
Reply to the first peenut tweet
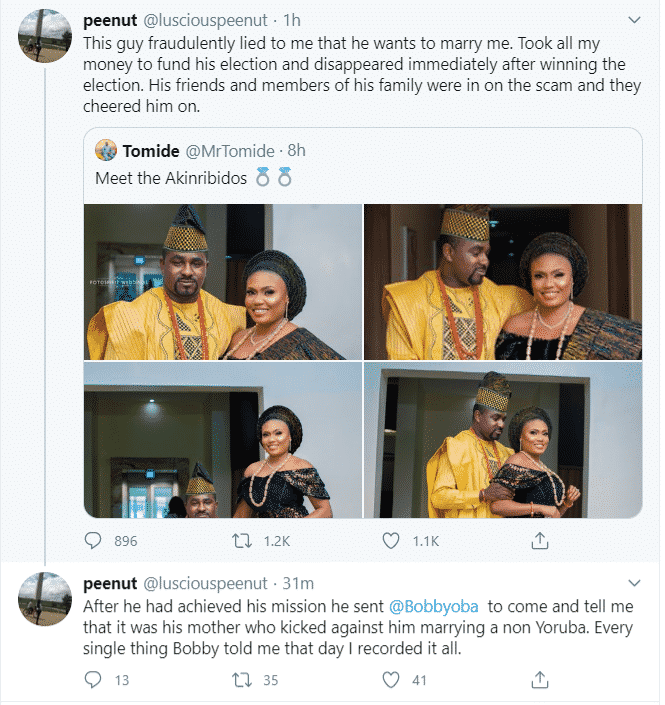coord(93,541)
